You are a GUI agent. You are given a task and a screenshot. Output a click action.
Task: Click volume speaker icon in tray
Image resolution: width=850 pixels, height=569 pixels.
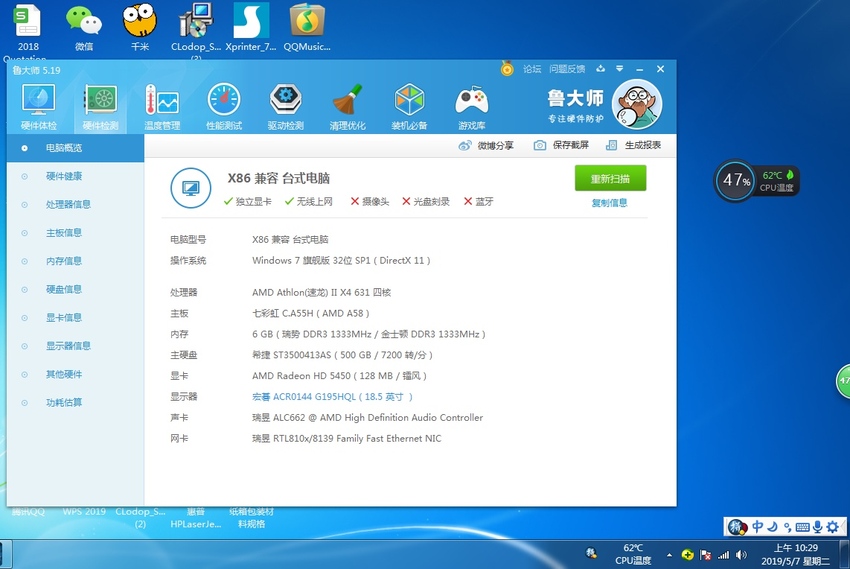741,555
